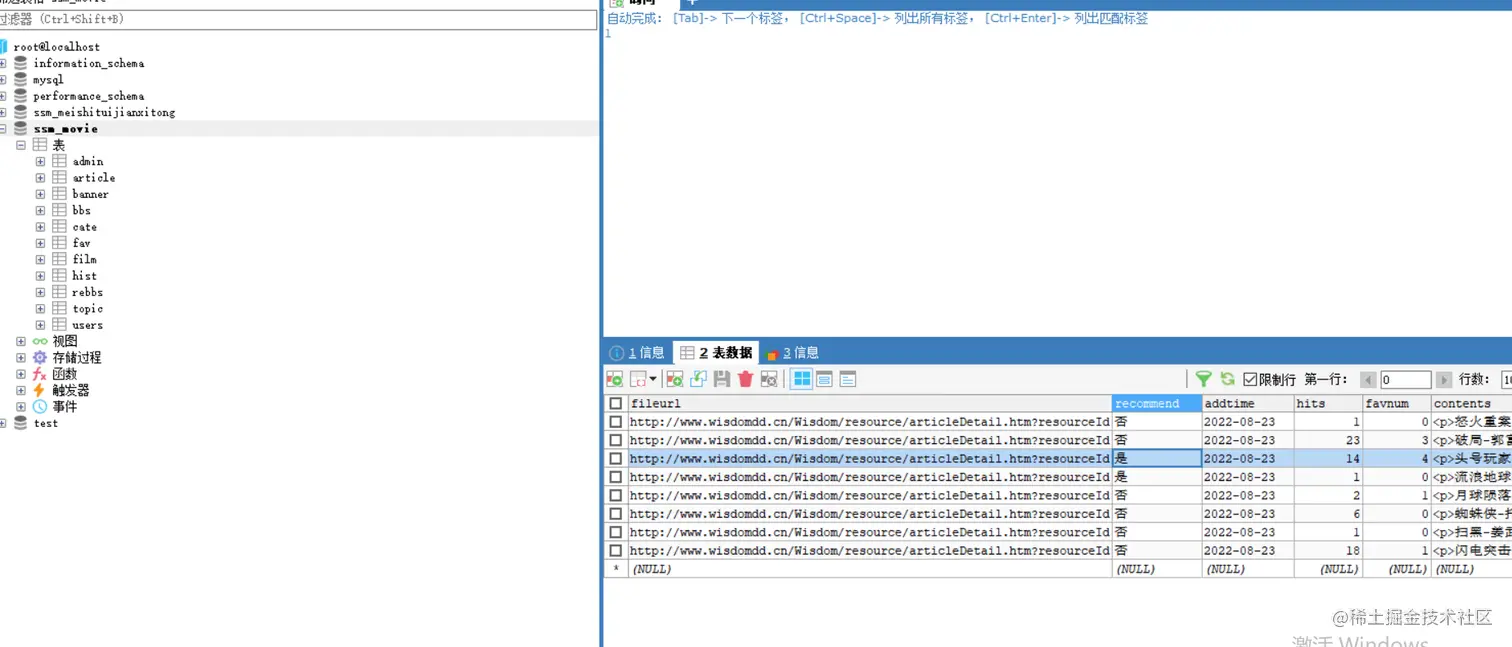Viewport: 1512px width, 647px height.
Task: Switch to text view mode icon
Action: click(x=848, y=379)
